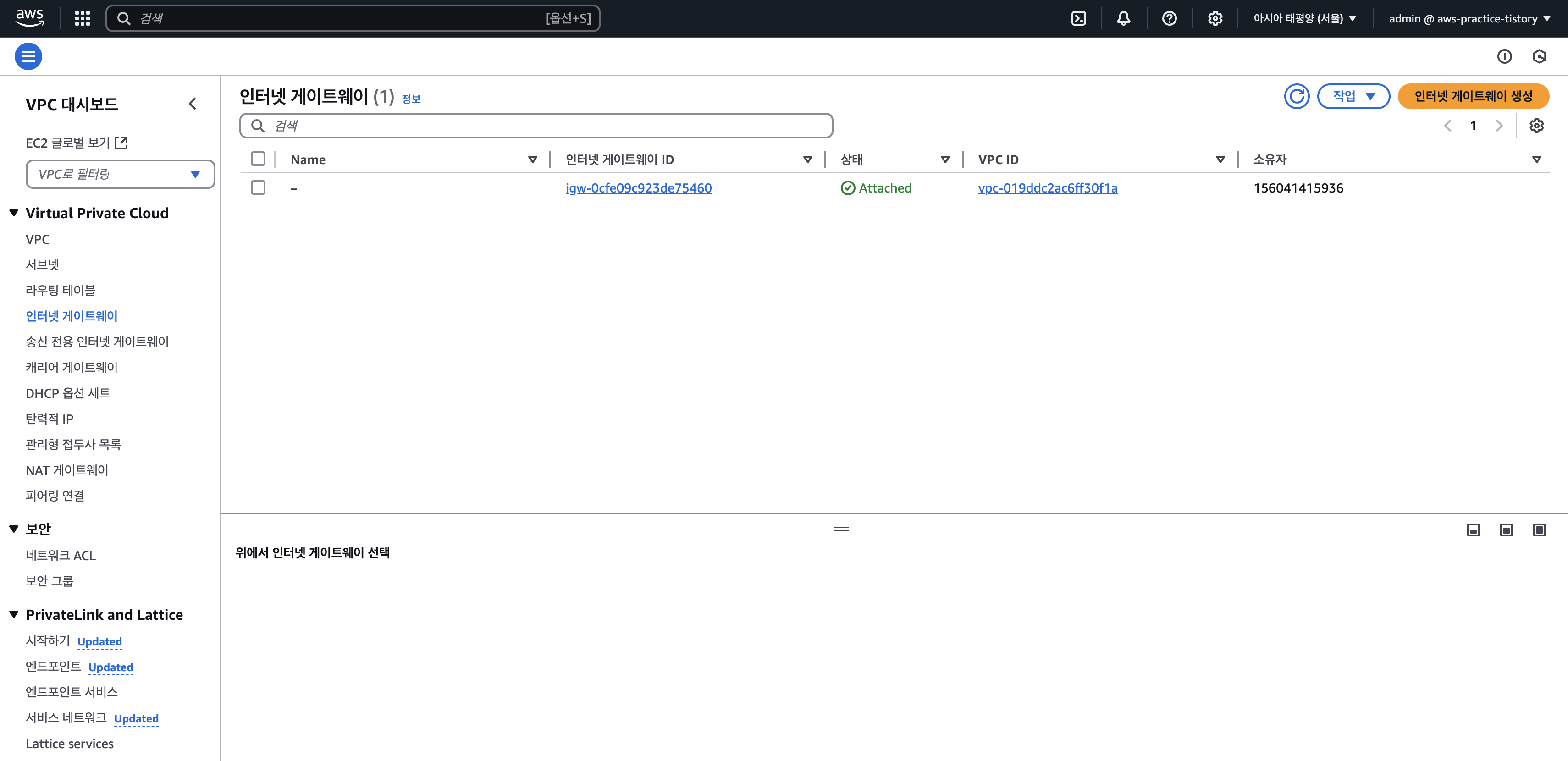Viewport: 1568px width, 761px height.
Task: Open the 작업 actions dropdown
Action: (x=1353, y=96)
